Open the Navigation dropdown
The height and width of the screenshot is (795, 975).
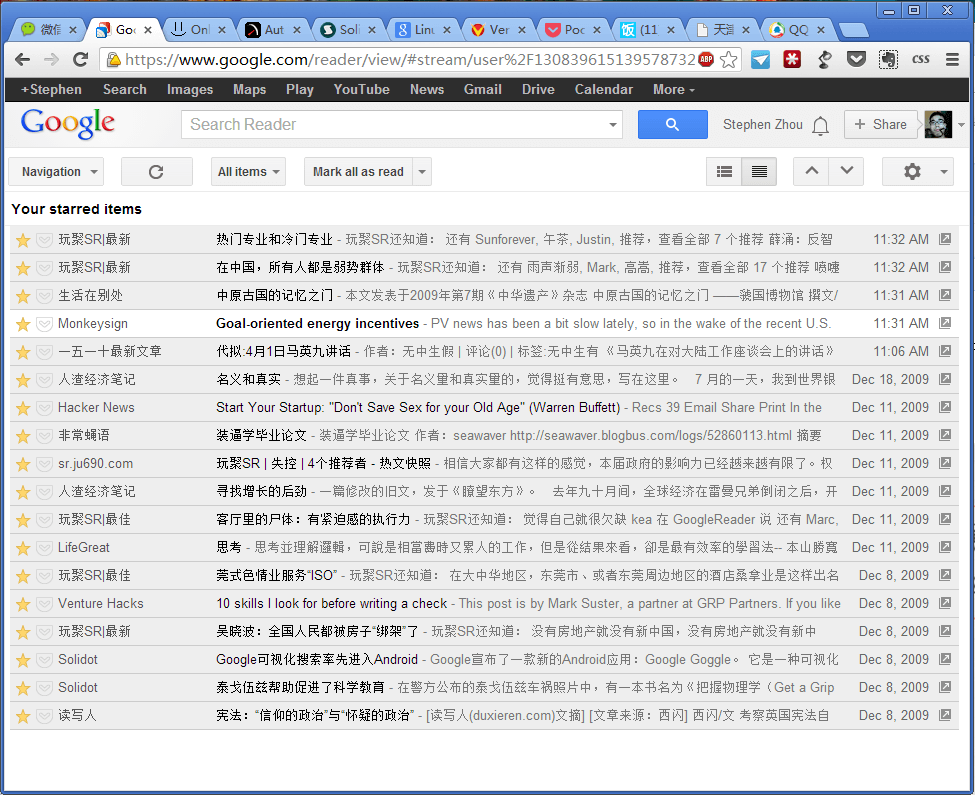click(x=56, y=172)
